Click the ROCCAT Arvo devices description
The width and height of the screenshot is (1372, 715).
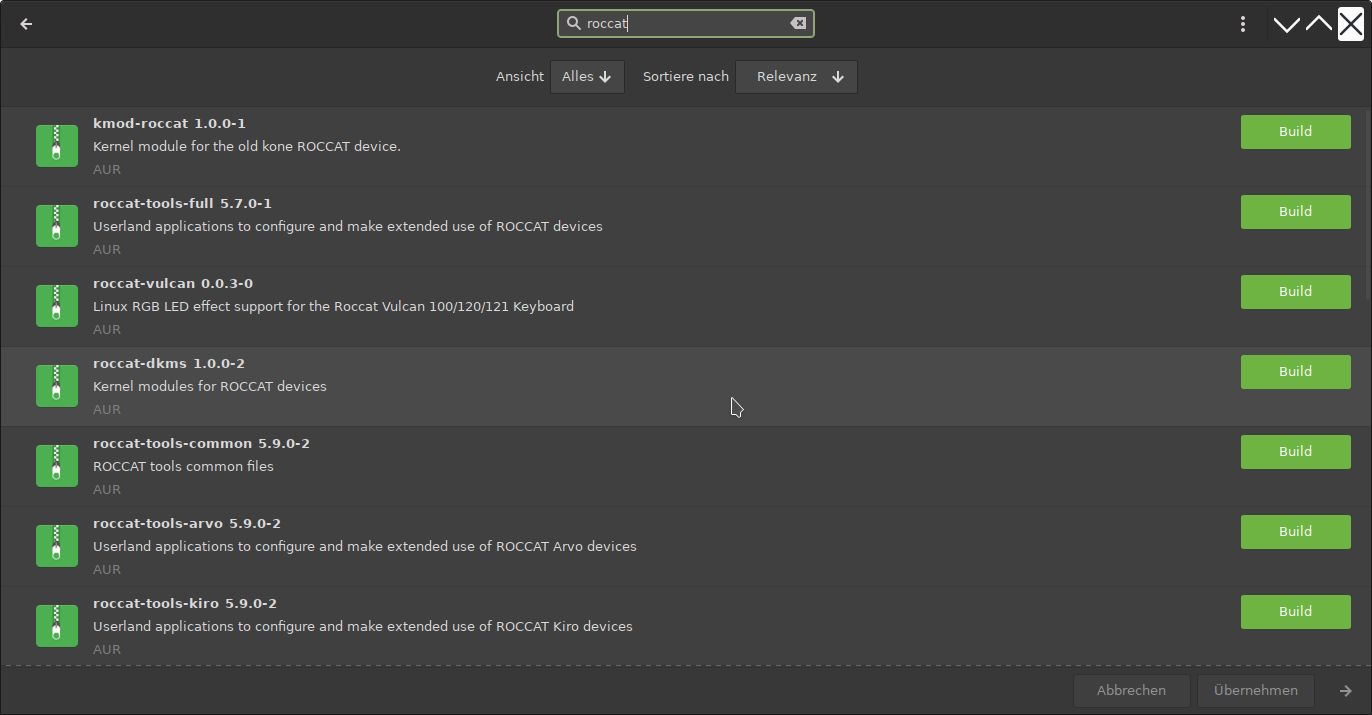click(365, 546)
